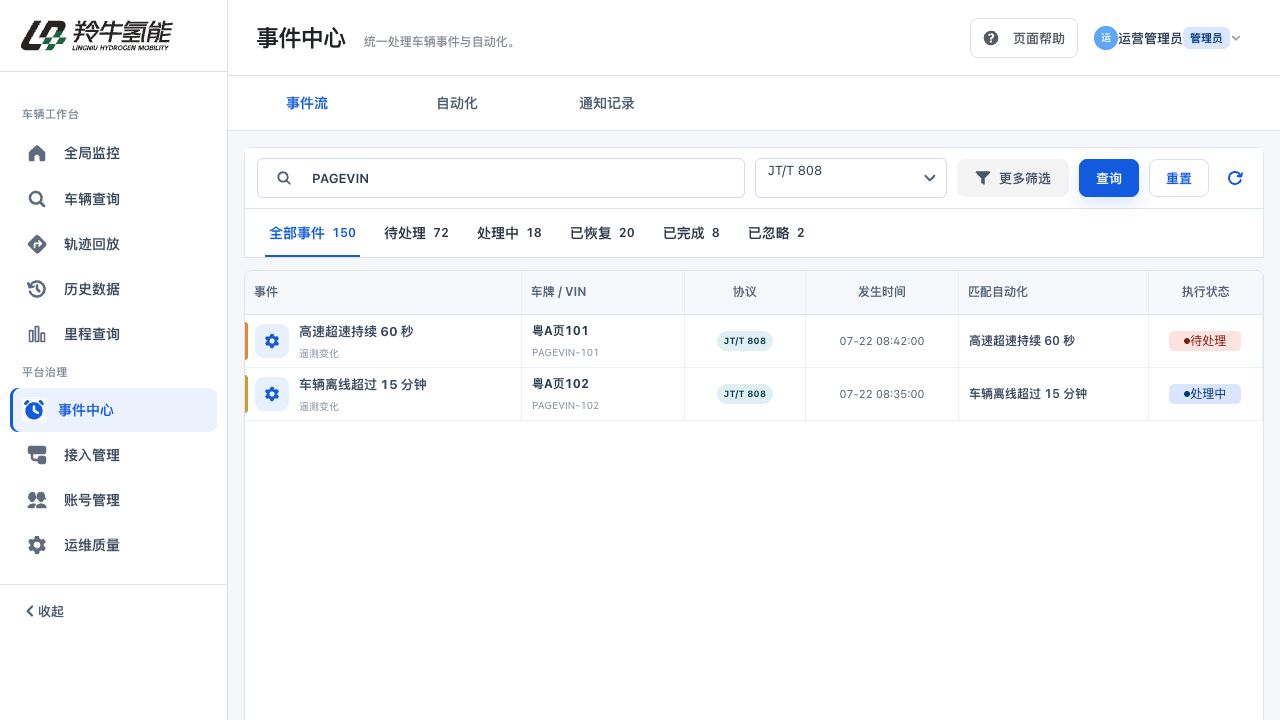The height and width of the screenshot is (720, 1280).
Task: Switch to the 自动化 tab
Action: pos(457,103)
